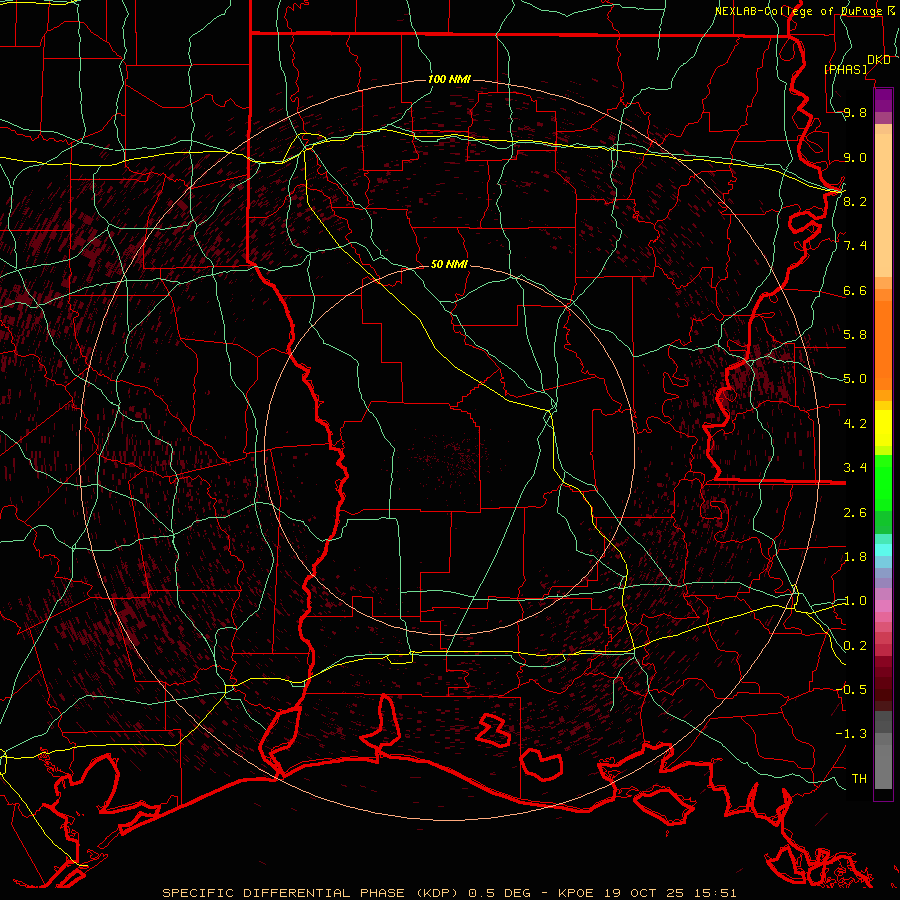Click the yellow segment of the color scale
This screenshot has width=900, height=900.
pos(883,428)
